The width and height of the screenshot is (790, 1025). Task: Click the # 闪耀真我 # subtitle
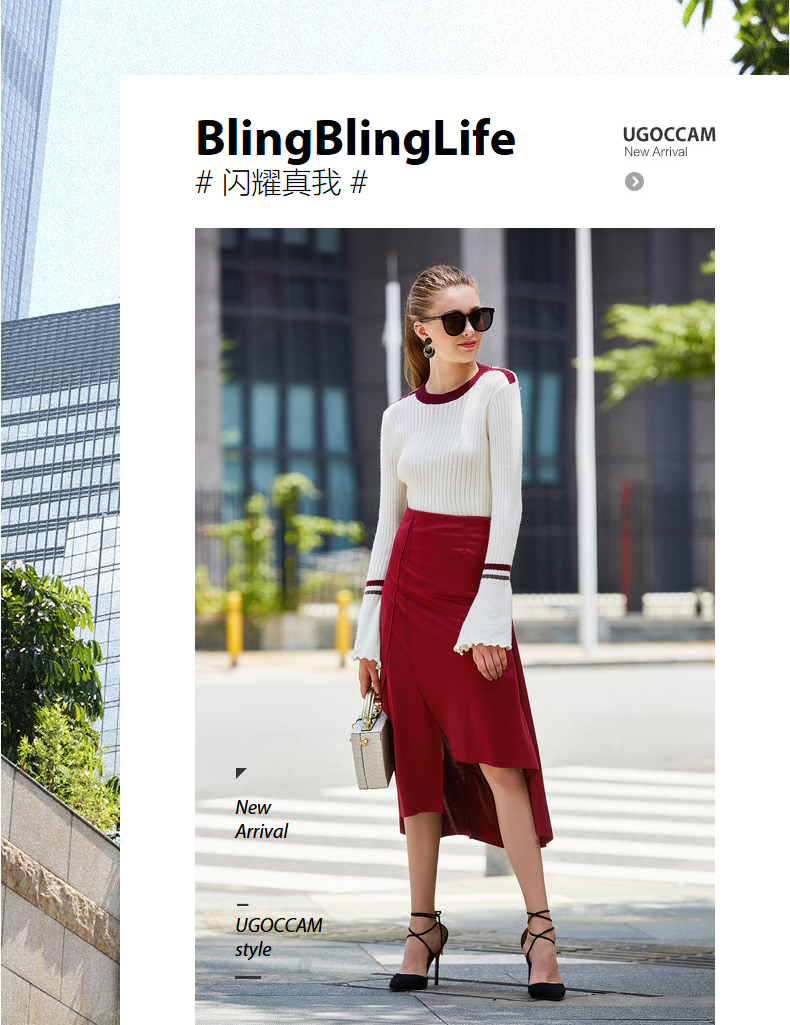(282, 182)
